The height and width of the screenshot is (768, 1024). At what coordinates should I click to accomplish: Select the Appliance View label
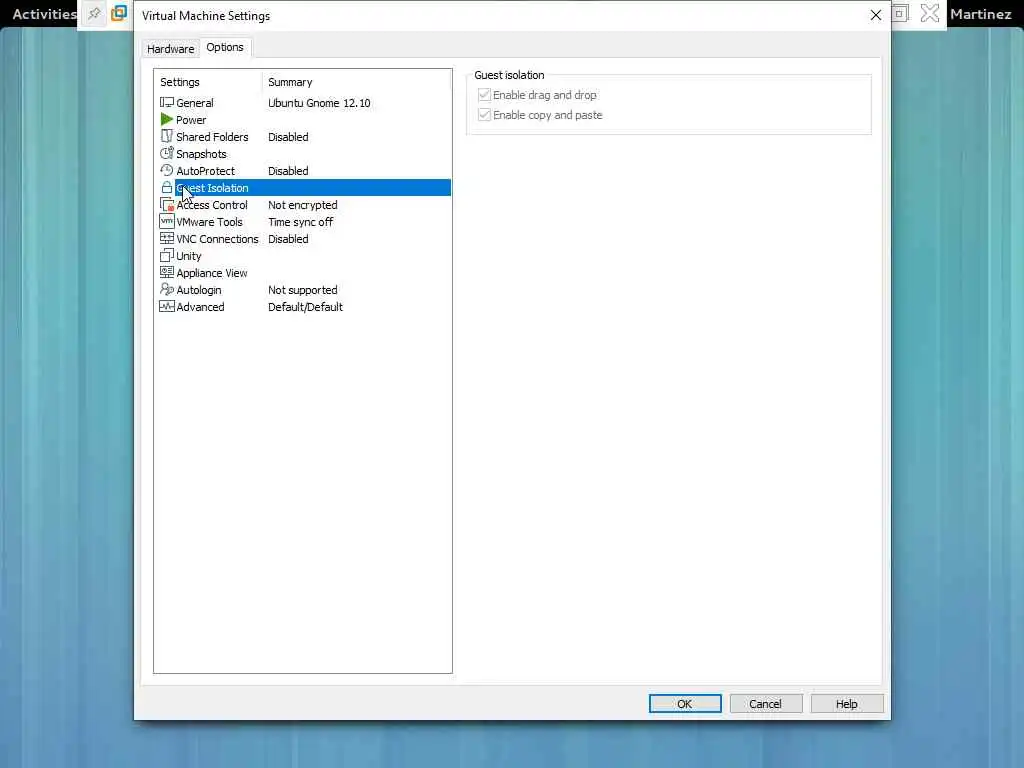click(x=212, y=272)
